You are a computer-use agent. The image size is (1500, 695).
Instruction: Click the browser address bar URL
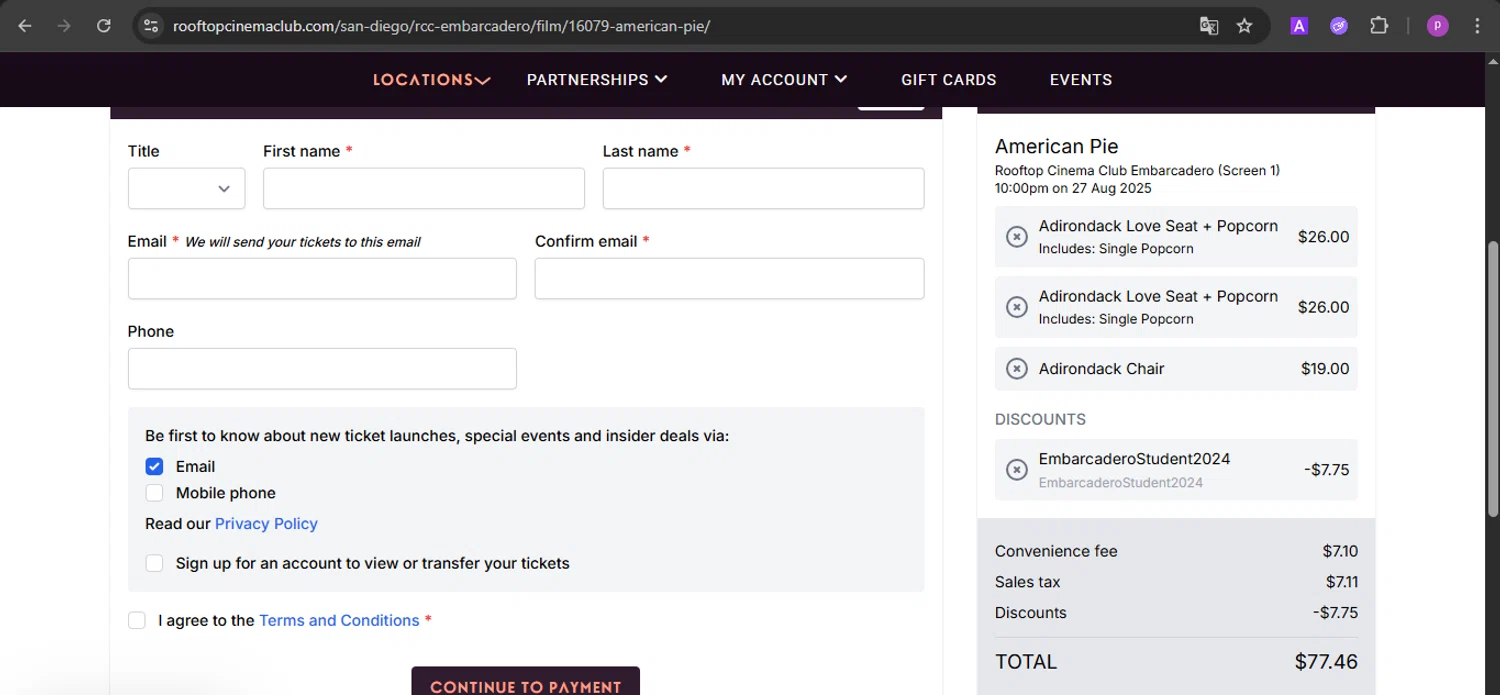[x=441, y=26]
